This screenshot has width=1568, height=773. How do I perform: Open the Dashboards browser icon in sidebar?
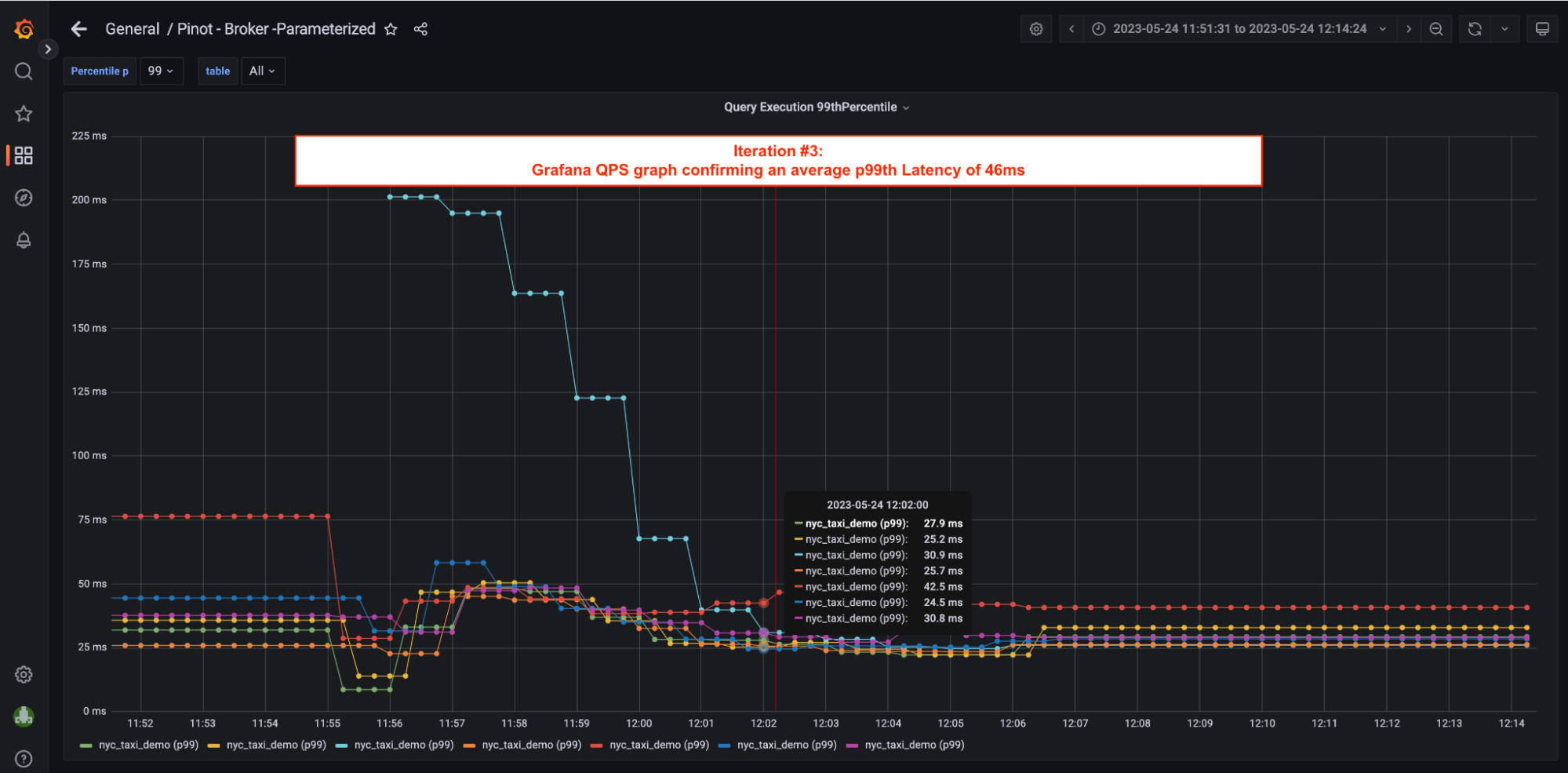coord(24,155)
